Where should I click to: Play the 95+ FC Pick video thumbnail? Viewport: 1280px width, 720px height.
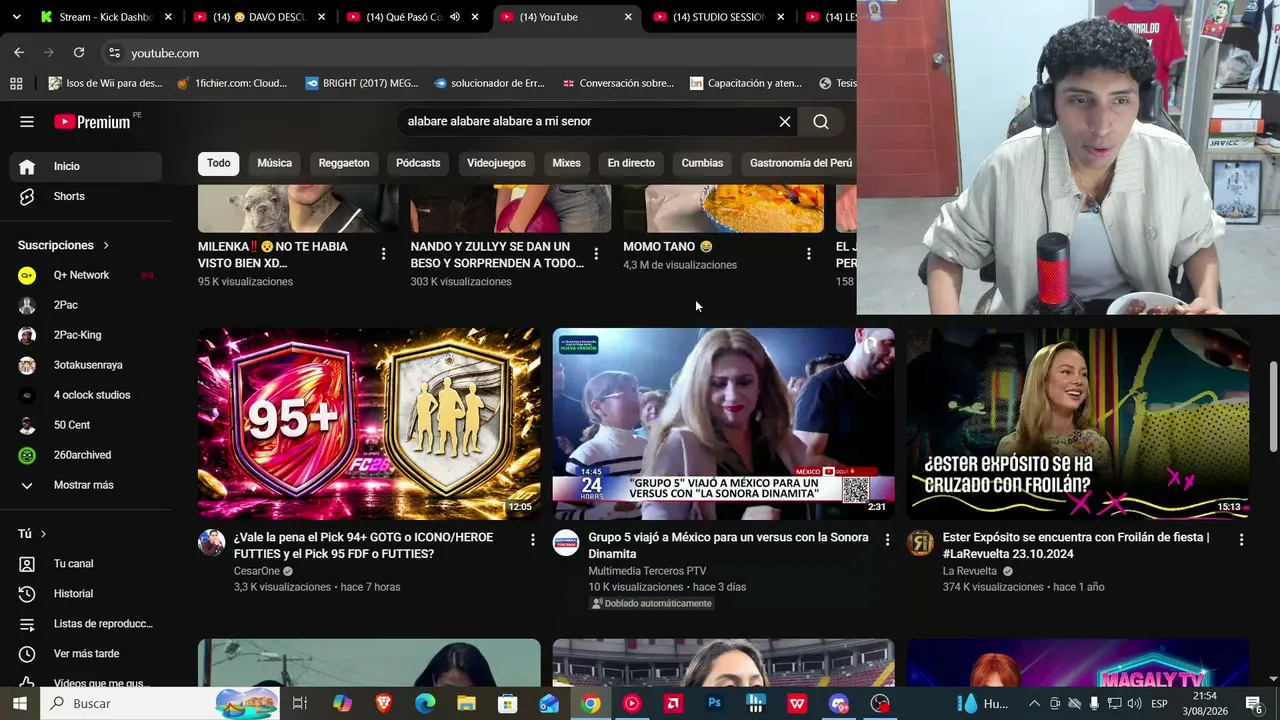(369, 424)
